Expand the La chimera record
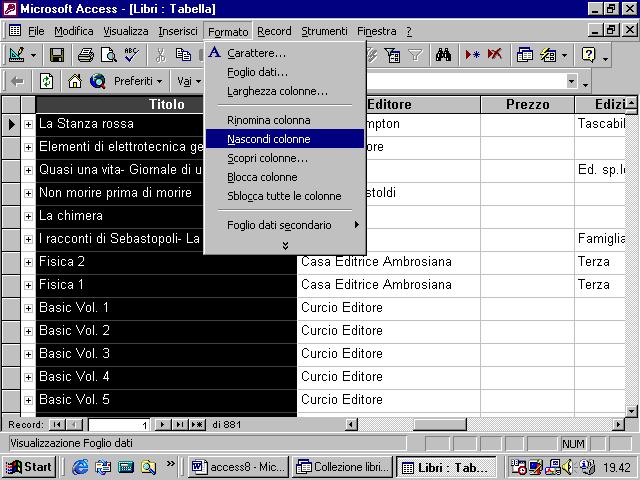 (x=28, y=216)
